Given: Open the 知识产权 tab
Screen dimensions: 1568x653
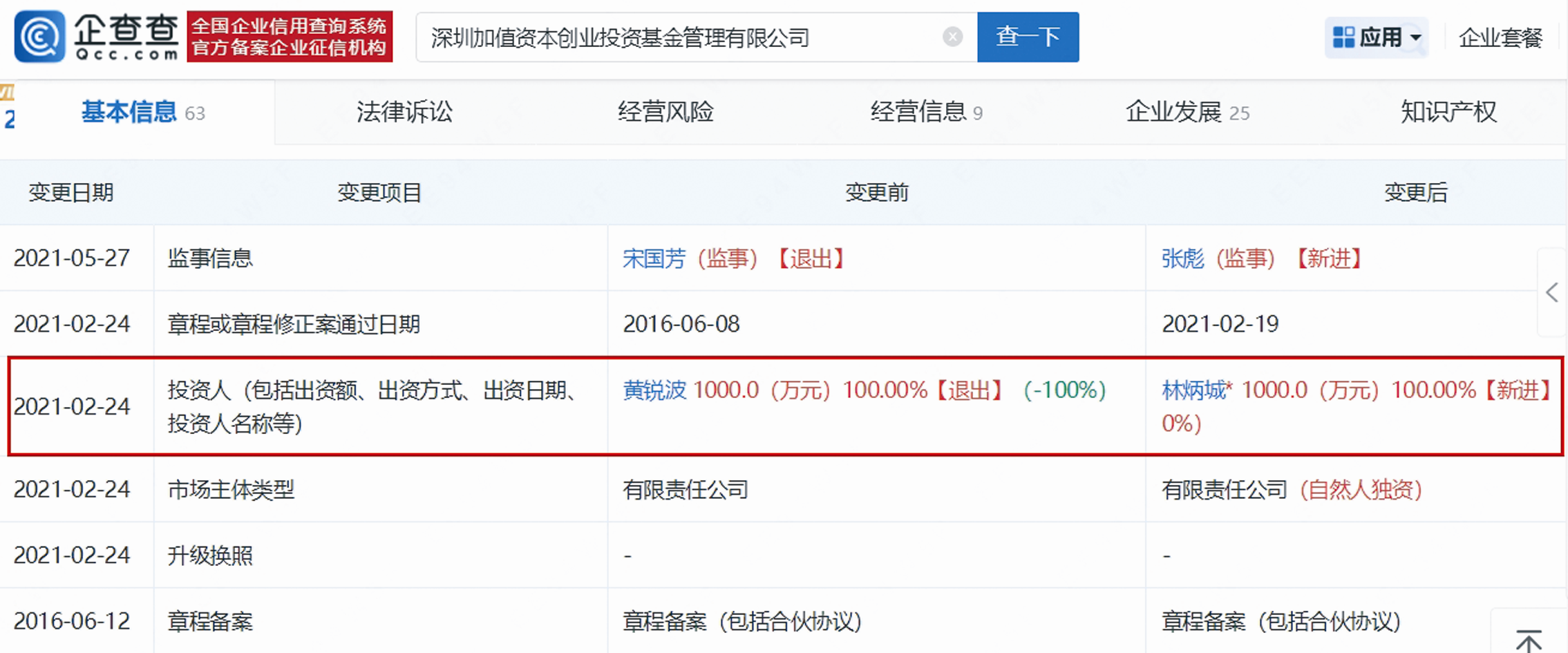Looking at the screenshot, I should (x=1448, y=112).
